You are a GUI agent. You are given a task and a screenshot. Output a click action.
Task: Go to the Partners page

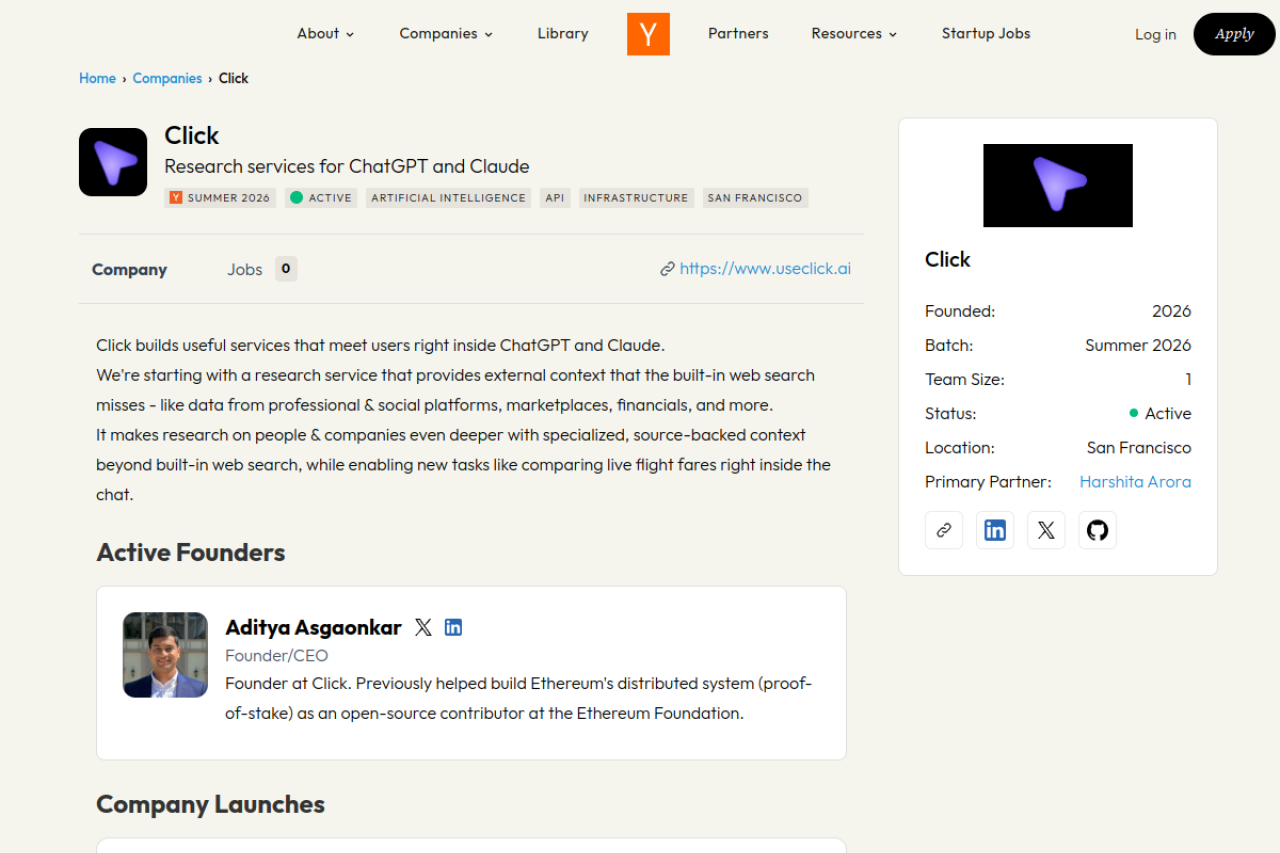coord(738,34)
